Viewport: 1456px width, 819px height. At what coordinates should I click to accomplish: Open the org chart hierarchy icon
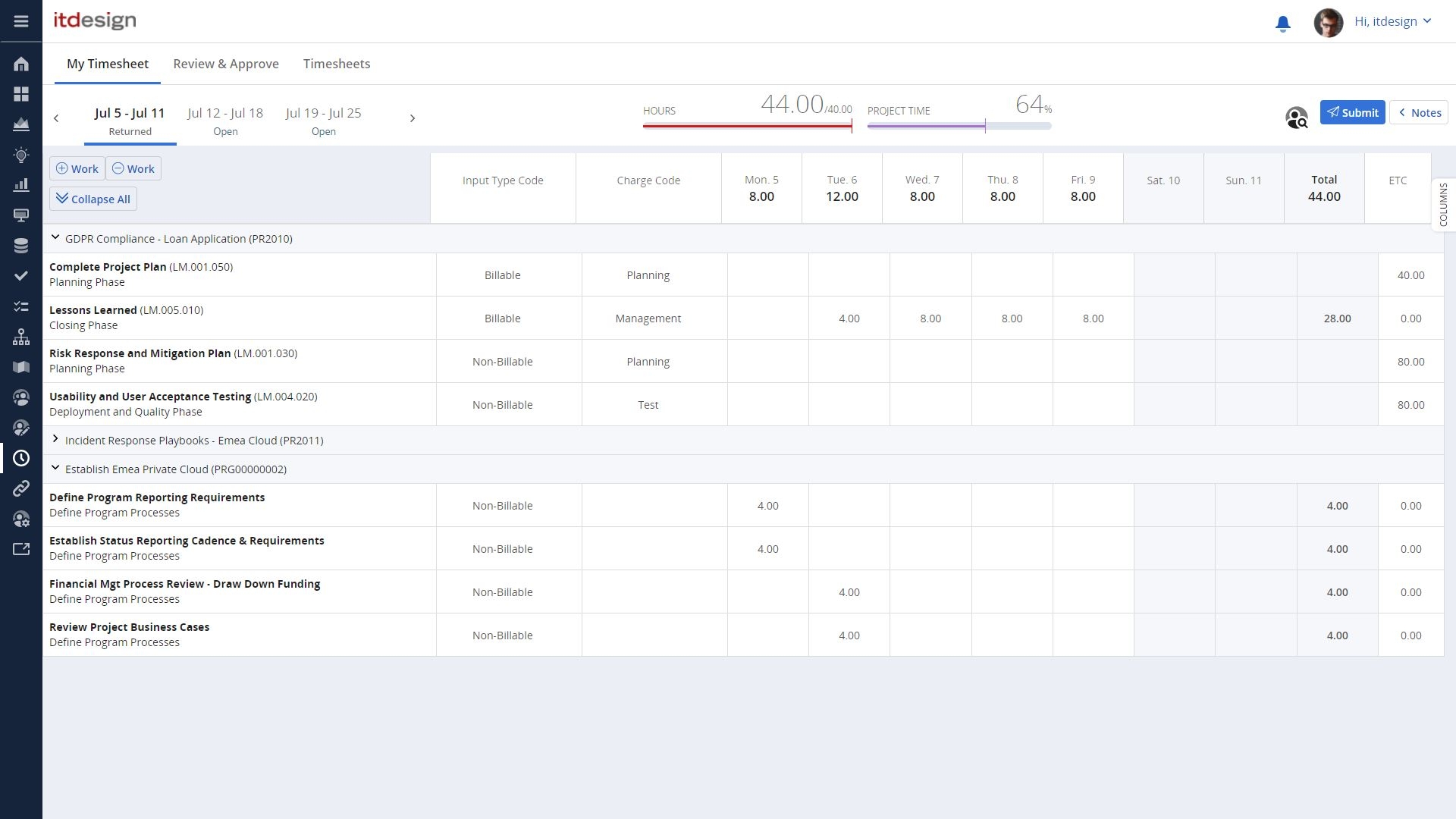[21, 337]
